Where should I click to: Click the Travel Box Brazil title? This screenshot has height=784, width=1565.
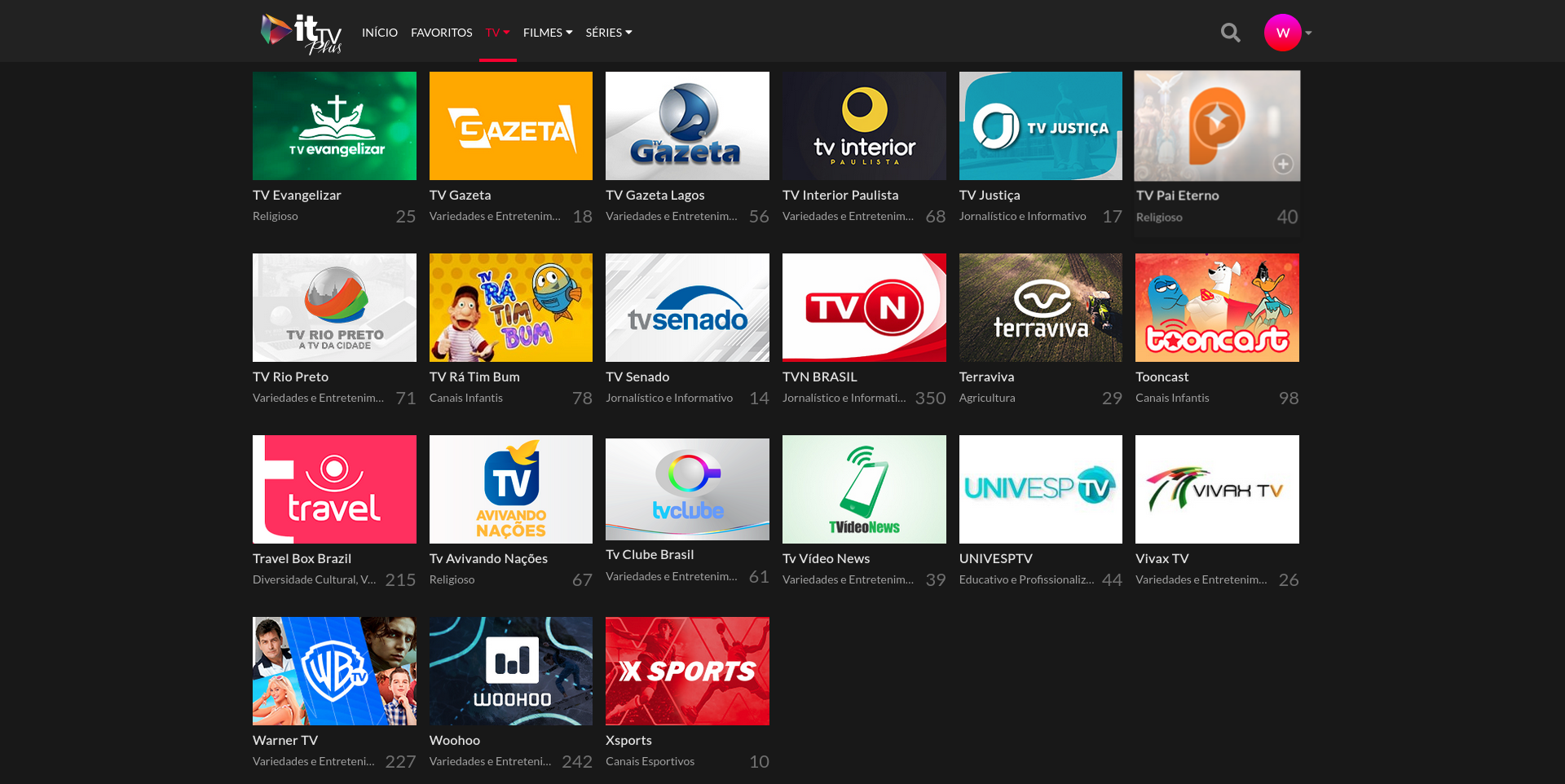point(302,559)
